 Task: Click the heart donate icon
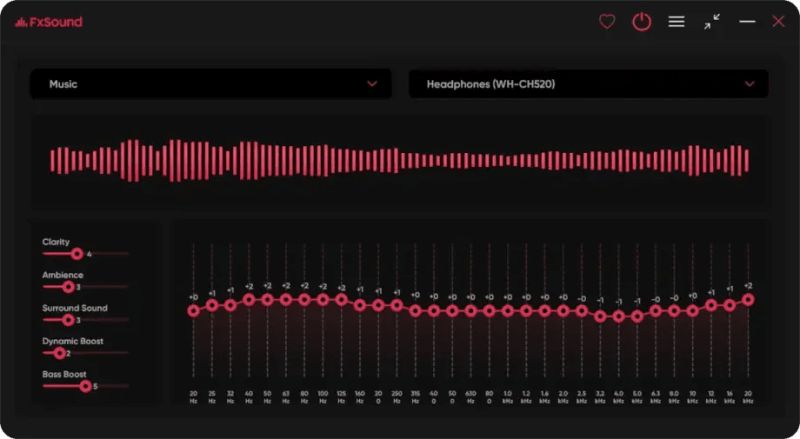pos(607,22)
